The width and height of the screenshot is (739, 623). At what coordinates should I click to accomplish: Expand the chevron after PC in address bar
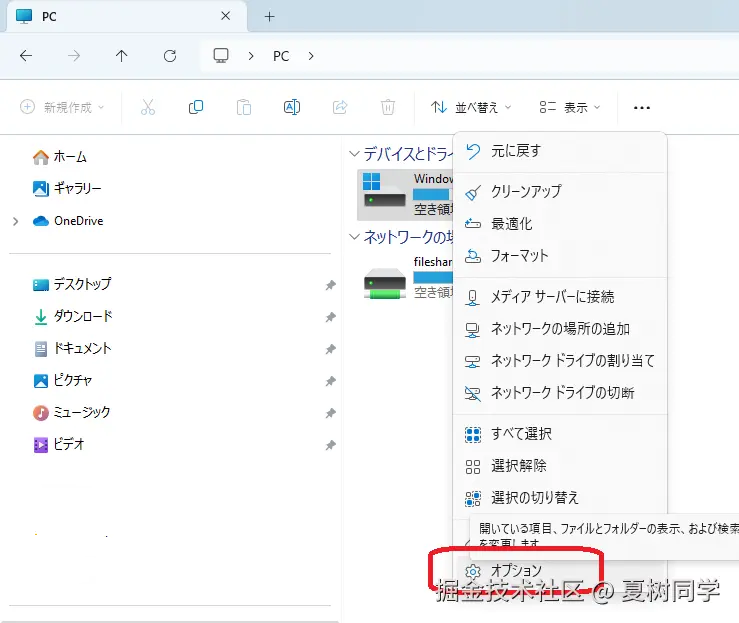311,56
